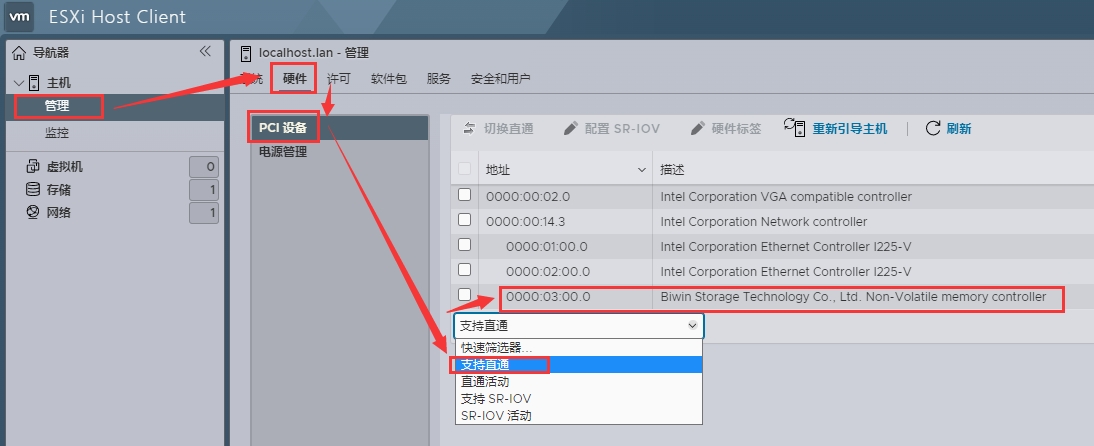Switch to the 许可 tab
This screenshot has width=1094, height=446.
339,79
